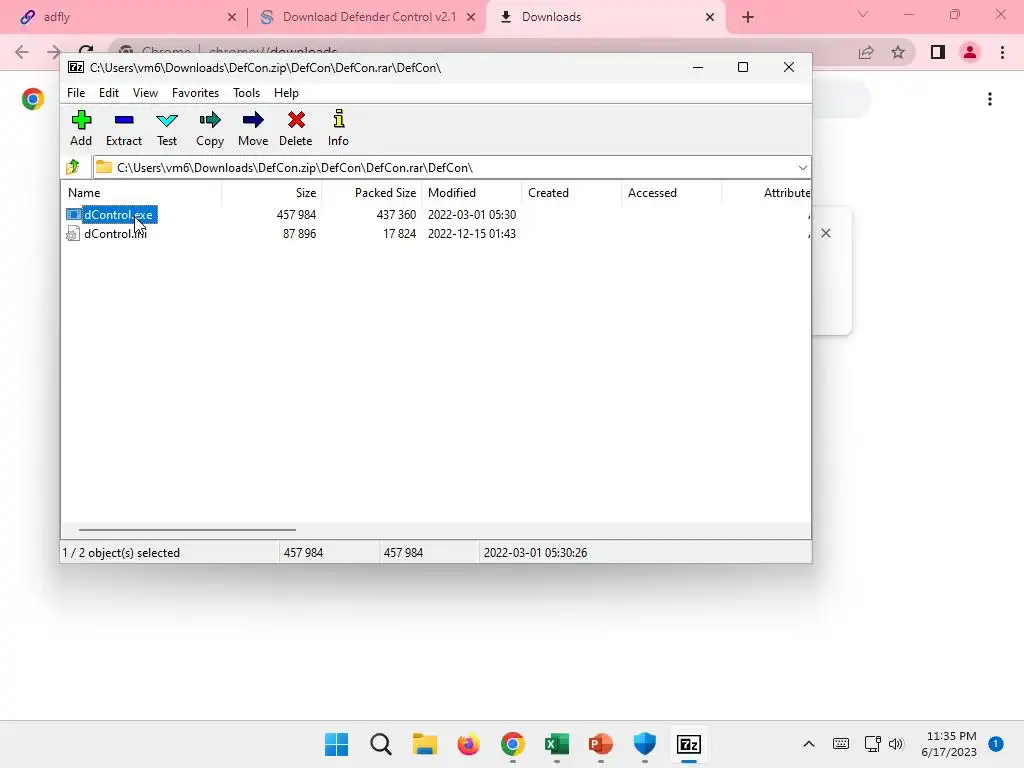Sort by Size column header
Screen dimensions: 1024x768
(x=272, y=193)
